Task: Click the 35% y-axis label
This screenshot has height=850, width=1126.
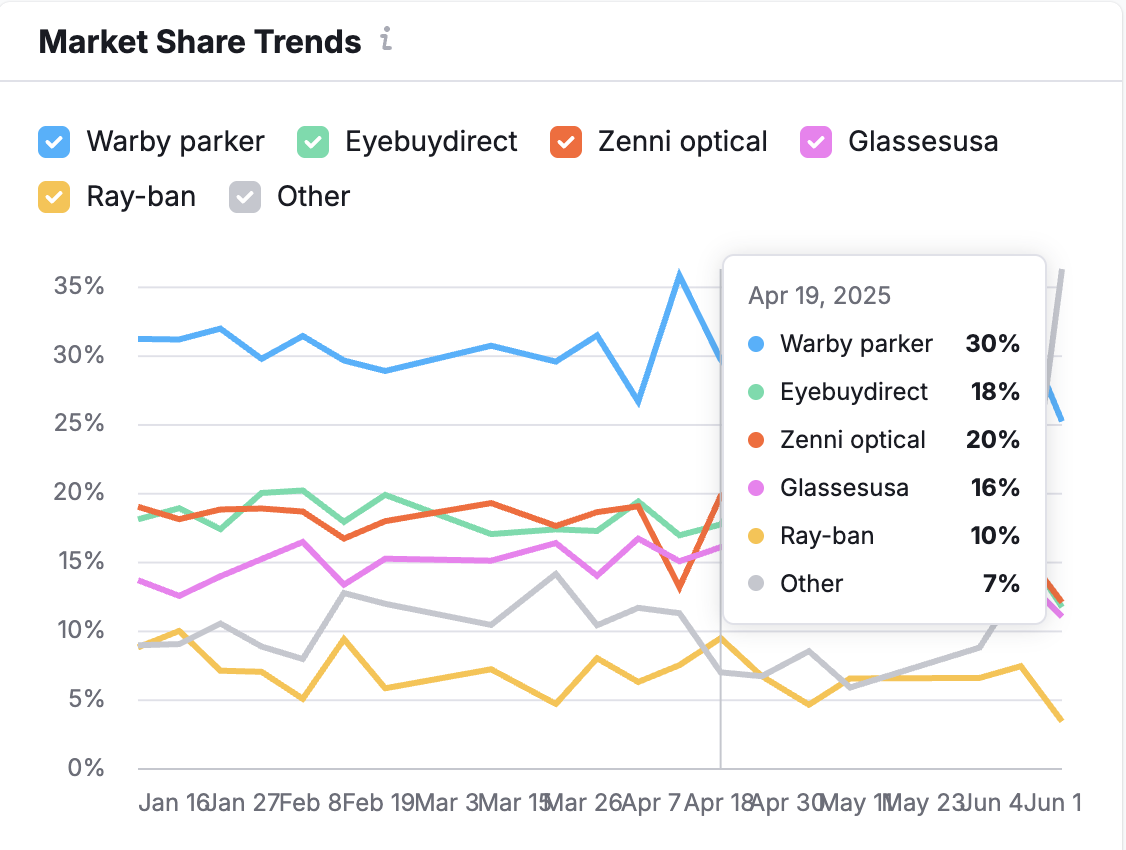Action: point(79,286)
